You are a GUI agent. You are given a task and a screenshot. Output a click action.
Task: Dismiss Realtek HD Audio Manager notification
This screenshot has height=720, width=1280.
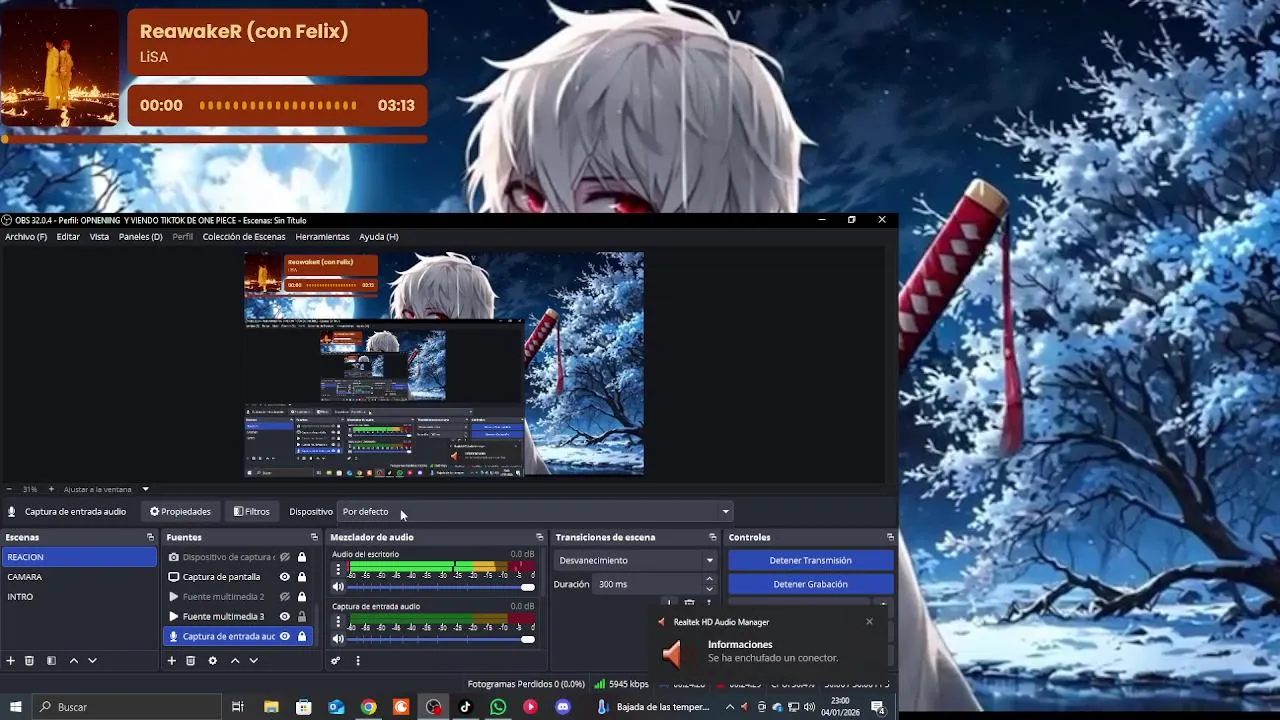[x=869, y=622]
